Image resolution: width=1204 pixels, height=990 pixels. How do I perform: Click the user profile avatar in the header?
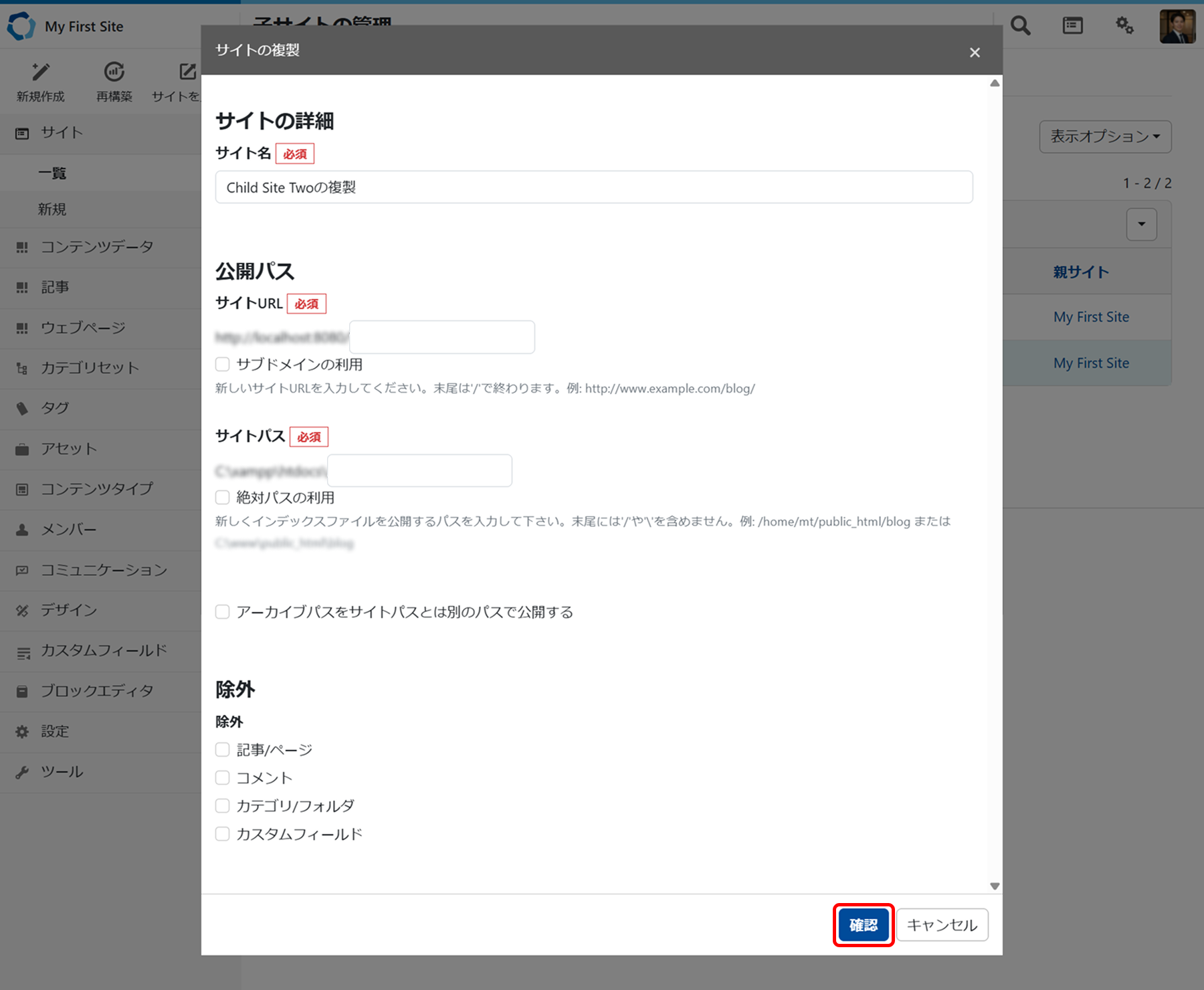coord(1177,25)
